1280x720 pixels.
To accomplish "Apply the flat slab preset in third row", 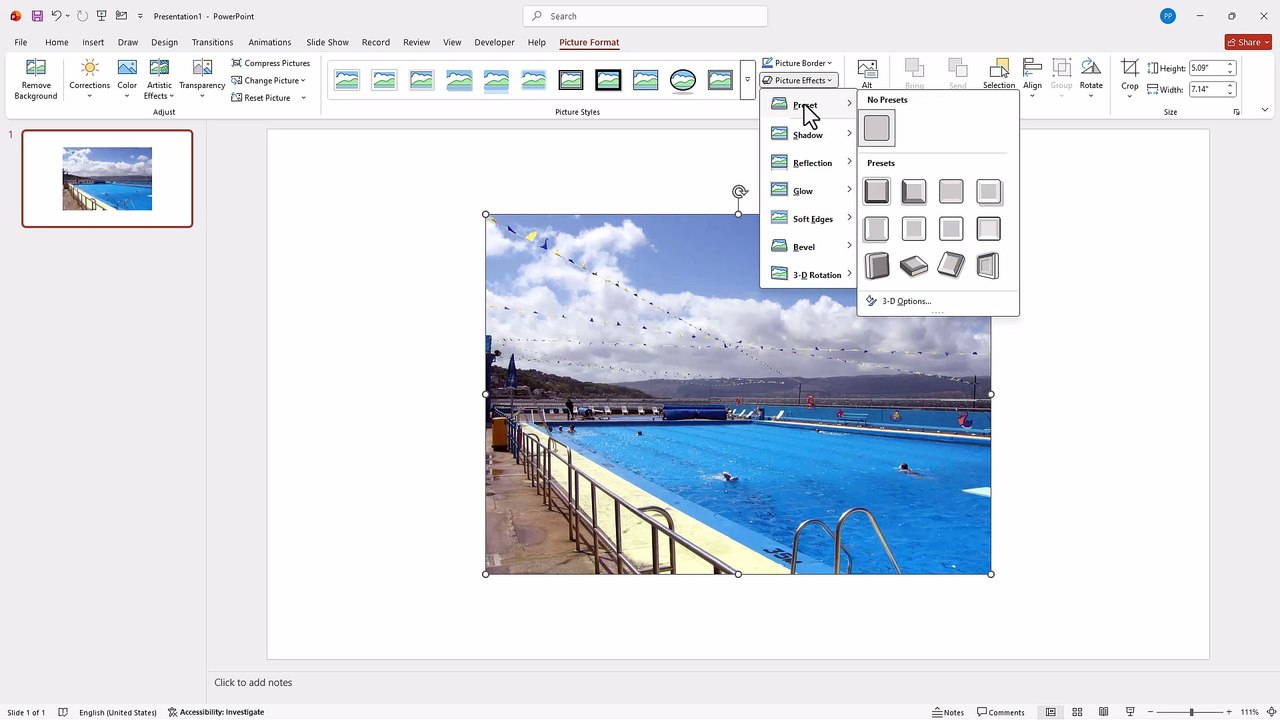I will (913, 266).
